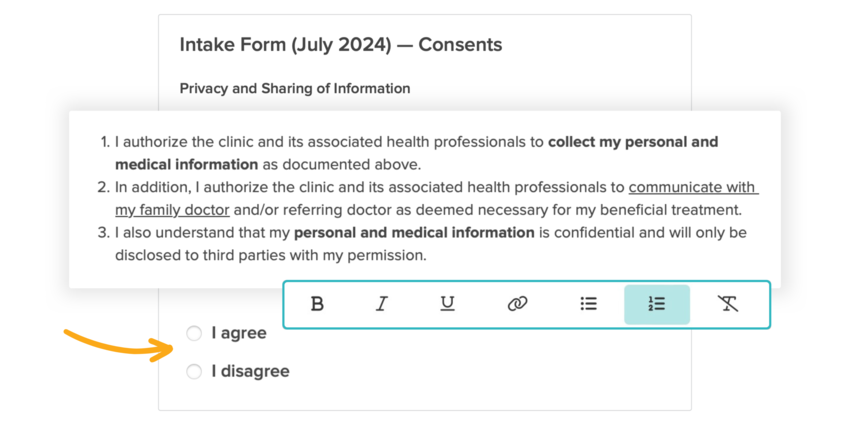Clear text formatting with the crossed-T icon
This screenshot has width=850, height=425.
pyautogui.click(x=728, y=304)
